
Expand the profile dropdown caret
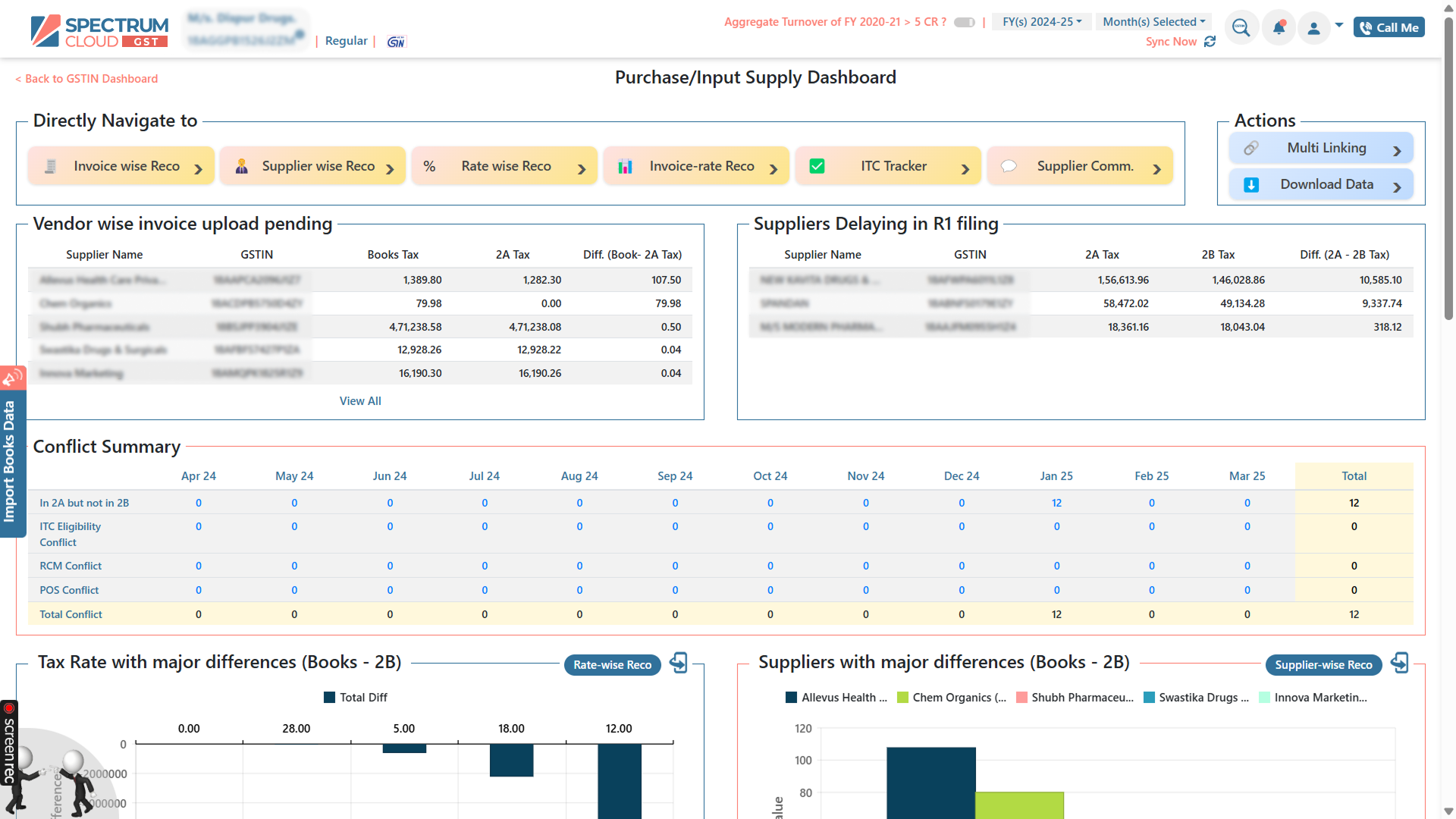[1339, 25]
